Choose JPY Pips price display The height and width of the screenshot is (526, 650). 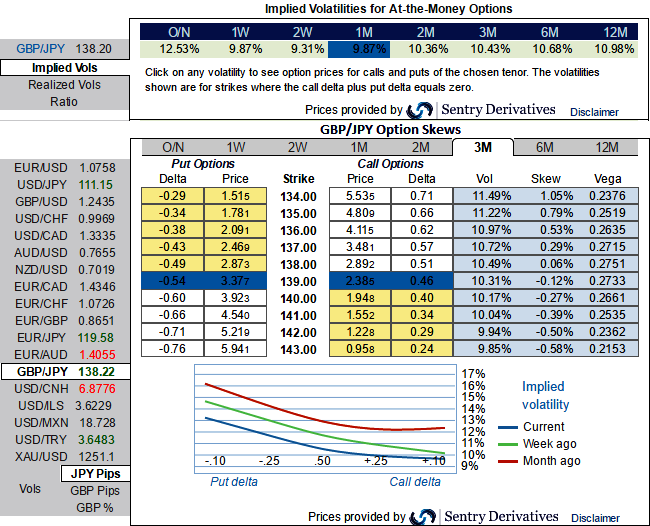tap(95, 474)
